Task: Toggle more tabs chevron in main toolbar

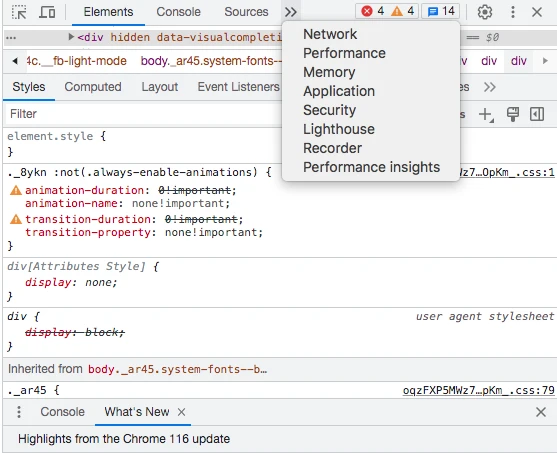Action: tap(291, 12)
